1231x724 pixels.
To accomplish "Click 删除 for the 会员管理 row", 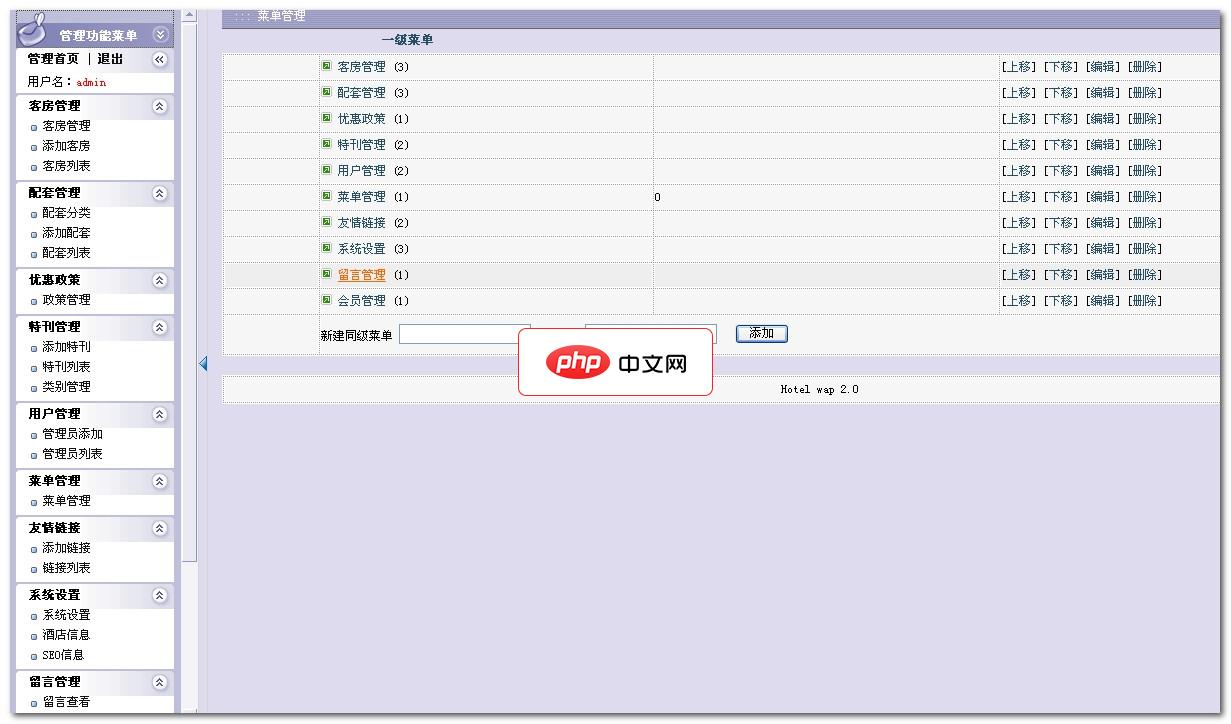I will click(x=1145, y=301).
